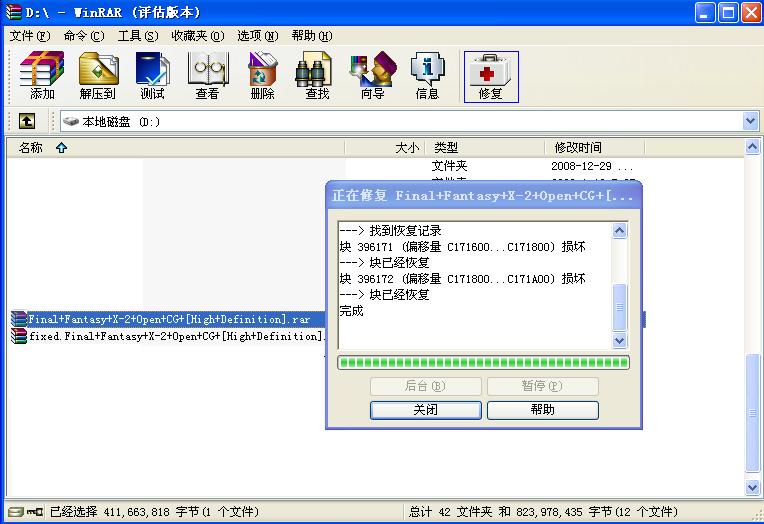Expand the 本地磁盘 (D:) path dropdown
Image resolution: width=764 pixels, height=524 pixels.
coord(750,121)
